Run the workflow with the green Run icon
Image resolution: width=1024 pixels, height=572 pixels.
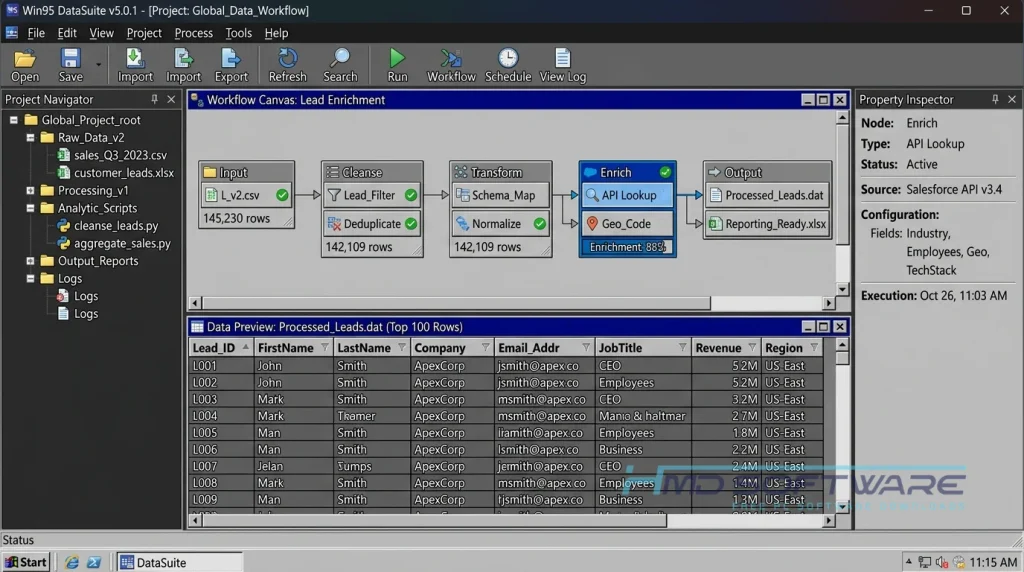[x=397, y=65]
